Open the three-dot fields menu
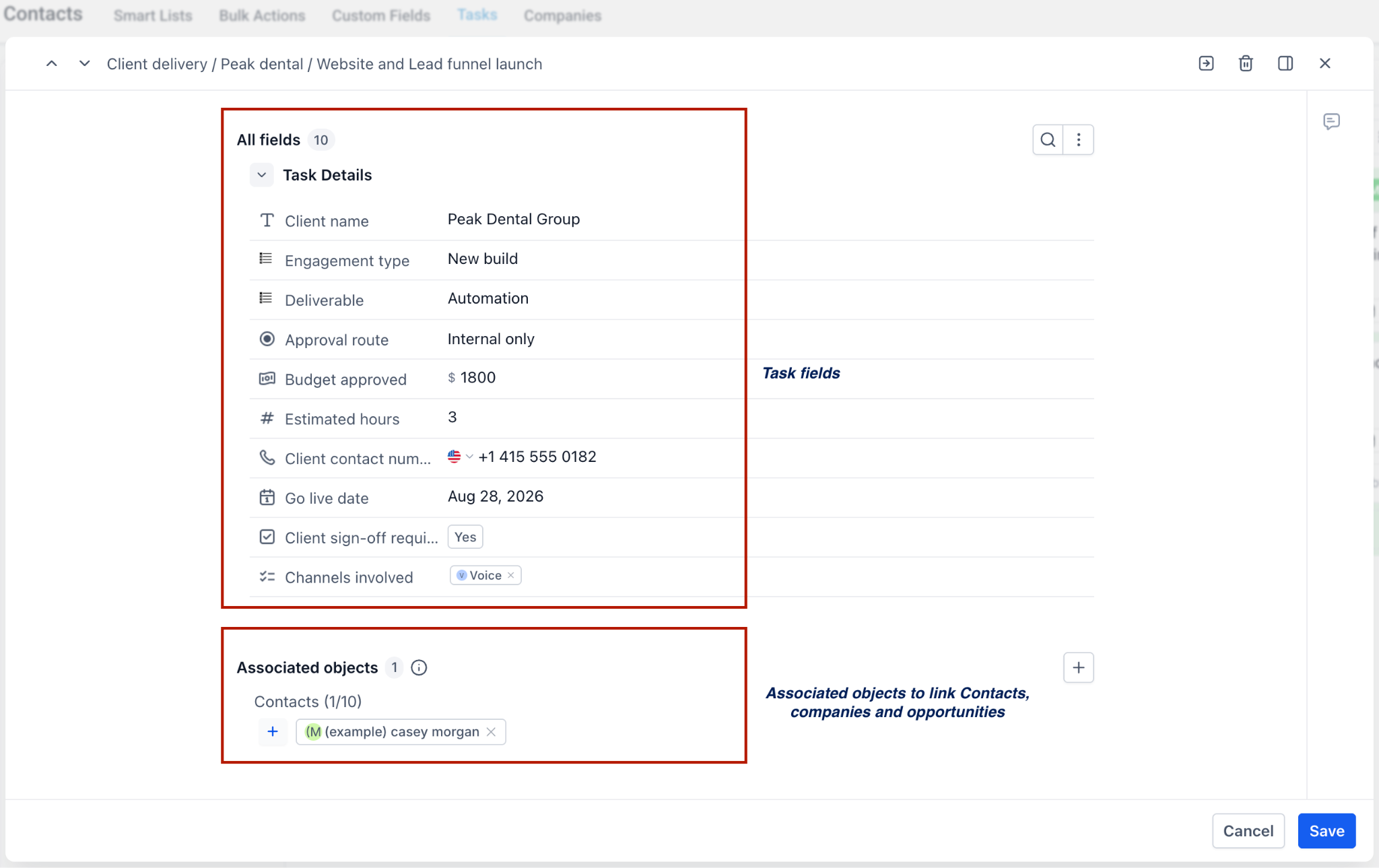Screen dimensions: 1379x868 click(1079, 139)
